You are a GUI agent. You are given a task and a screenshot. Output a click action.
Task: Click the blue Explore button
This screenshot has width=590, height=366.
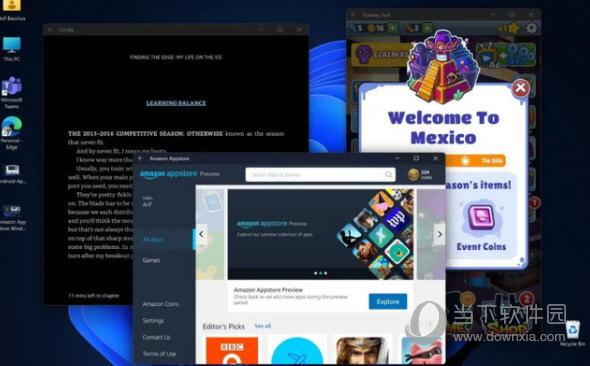tap(388, 302)
